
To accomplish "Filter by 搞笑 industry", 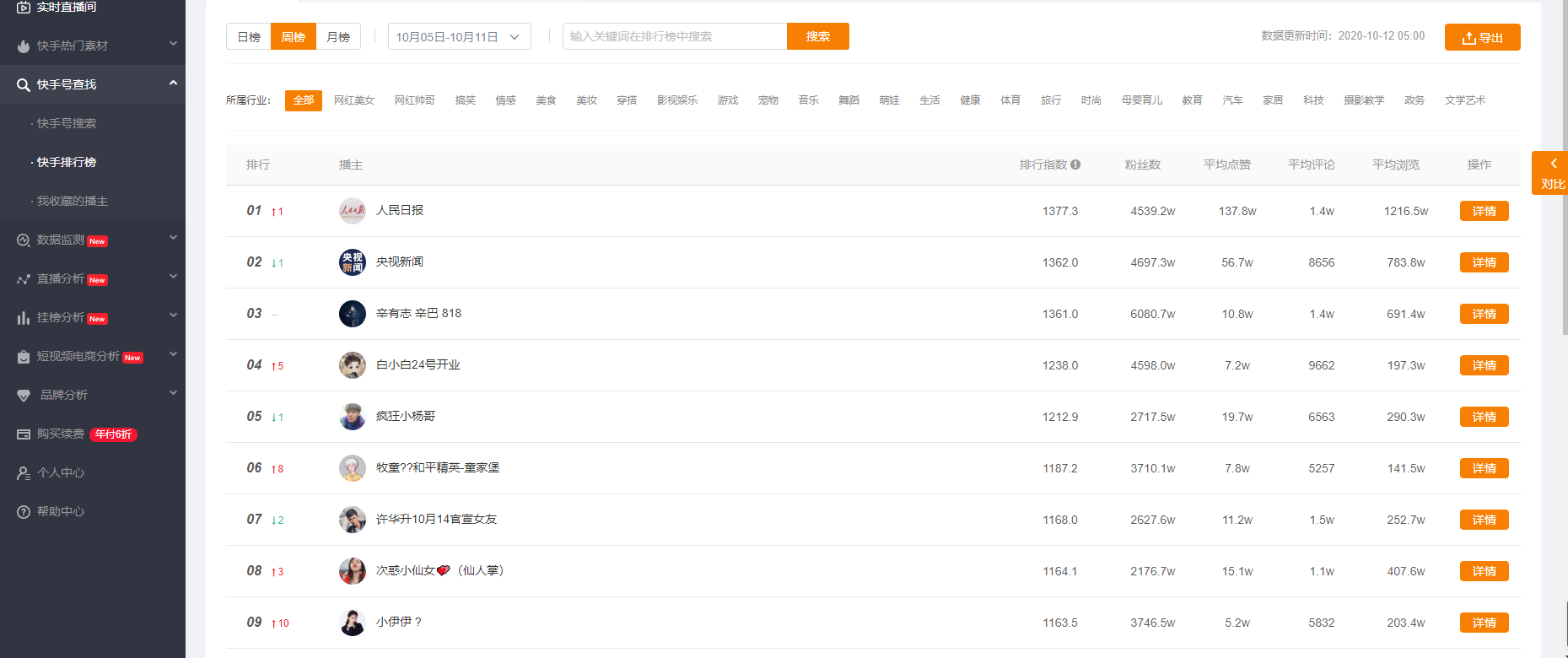I will pos(466,100).
